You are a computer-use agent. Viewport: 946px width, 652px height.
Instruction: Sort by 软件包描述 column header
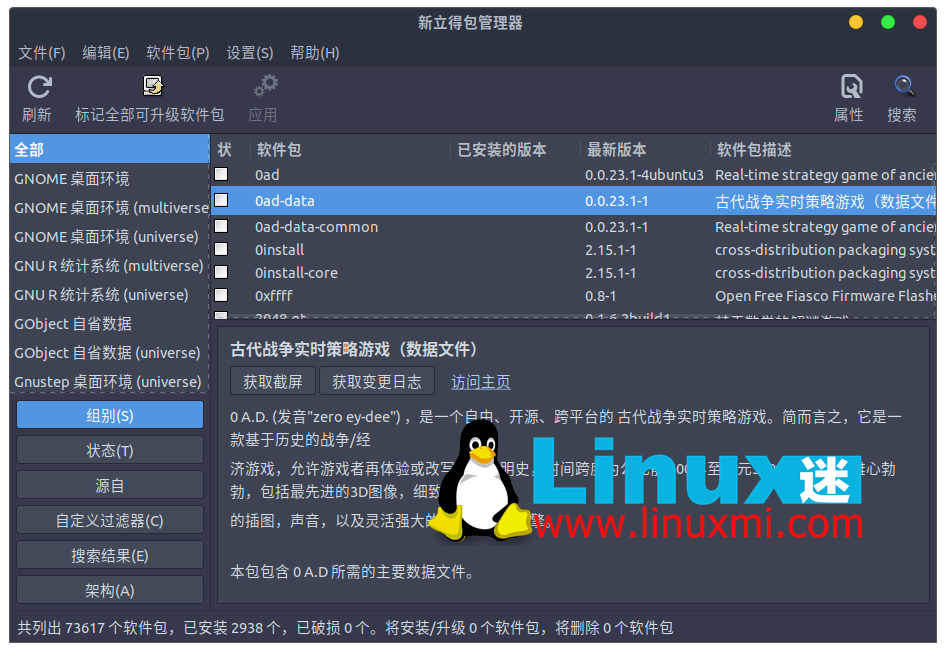click(x=824, y=149)
